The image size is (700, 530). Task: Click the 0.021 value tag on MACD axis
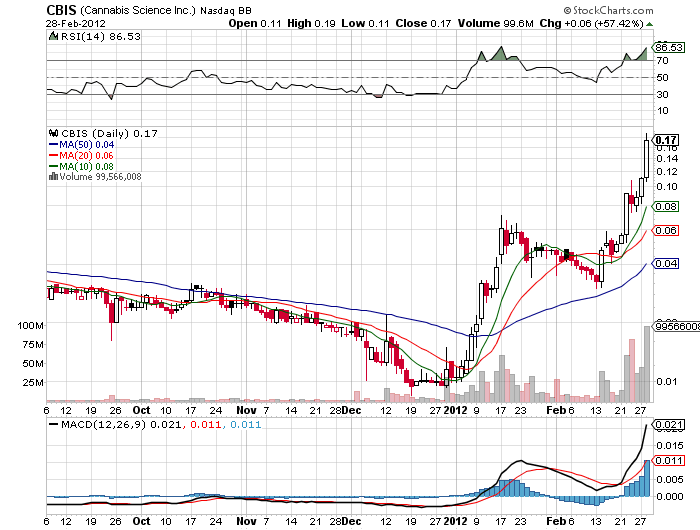point(669,425)
